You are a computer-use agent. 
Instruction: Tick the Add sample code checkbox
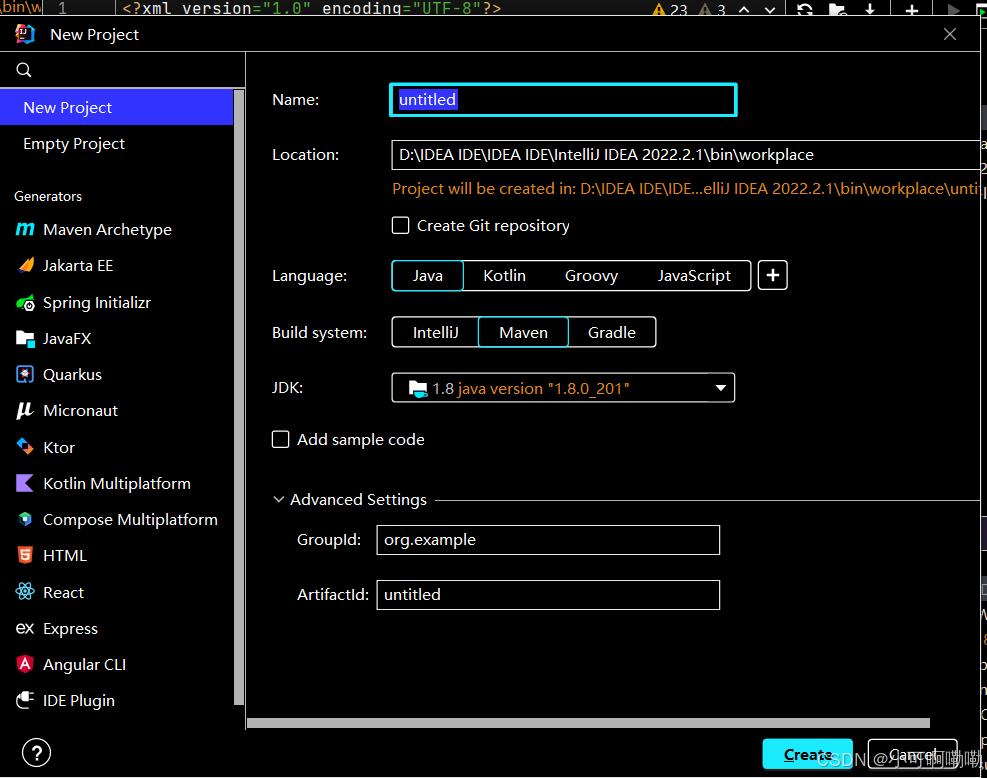280,439
